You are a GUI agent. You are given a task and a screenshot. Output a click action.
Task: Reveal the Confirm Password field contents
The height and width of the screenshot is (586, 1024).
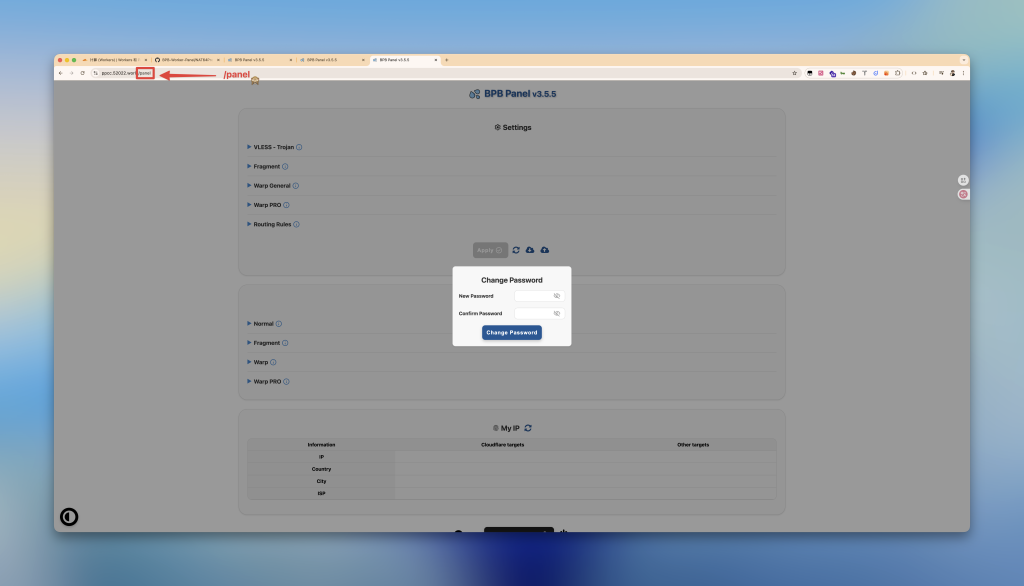557,314
